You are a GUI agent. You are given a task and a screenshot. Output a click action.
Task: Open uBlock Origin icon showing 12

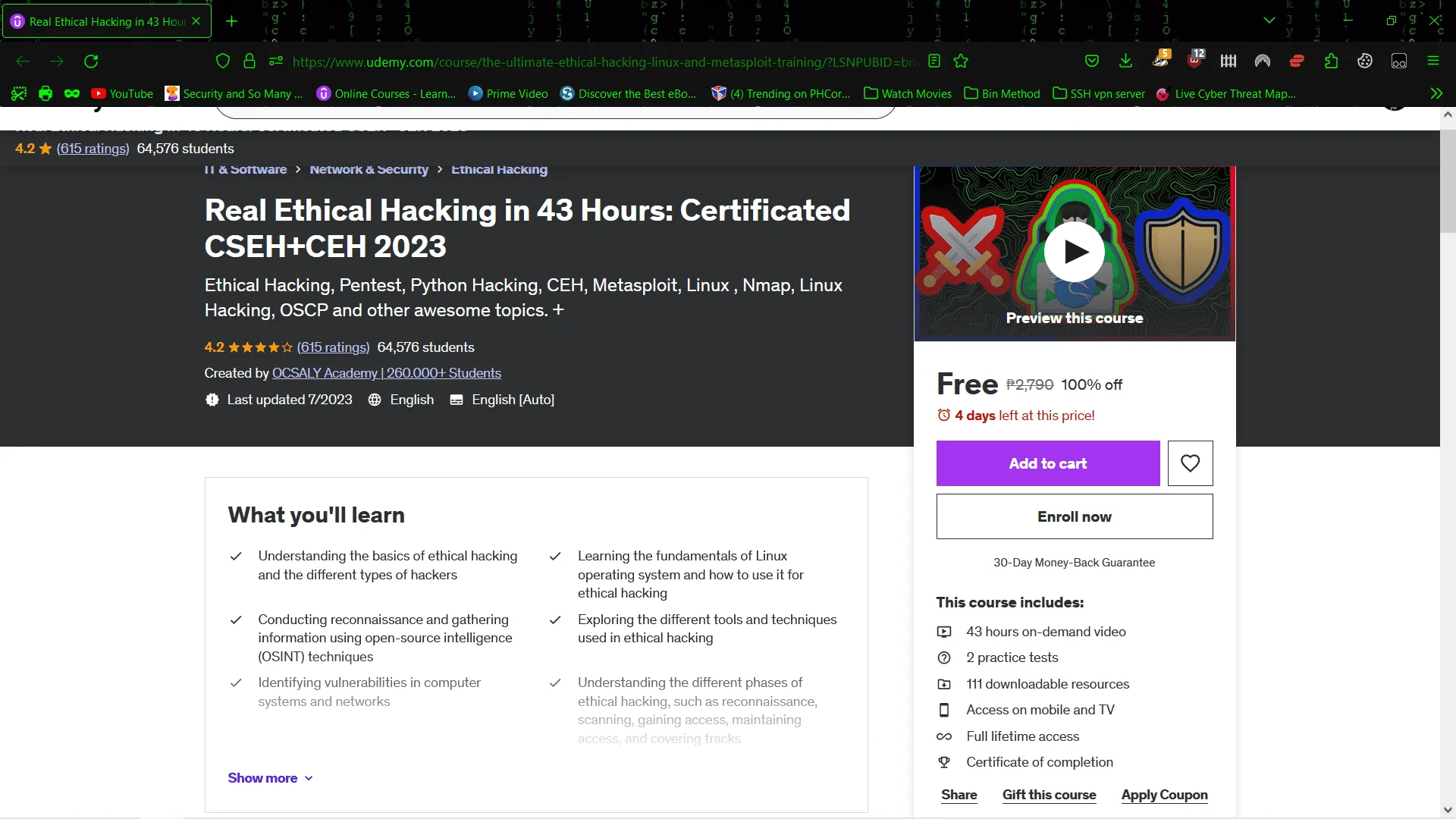tap(1196, 60)
